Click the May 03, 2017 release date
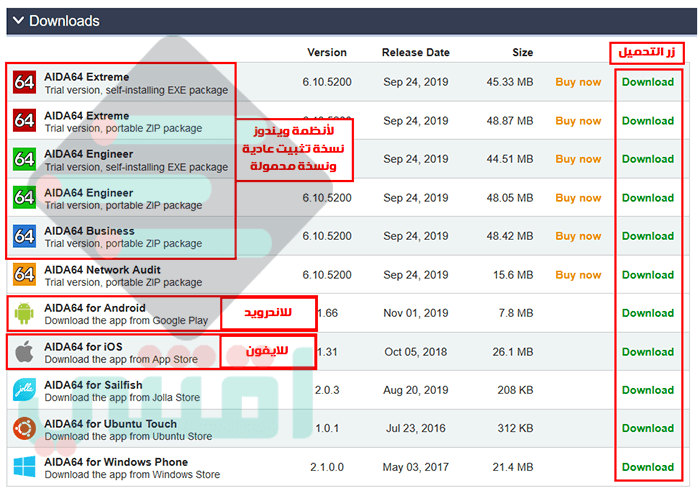The image size is (700, 491). 416,467
